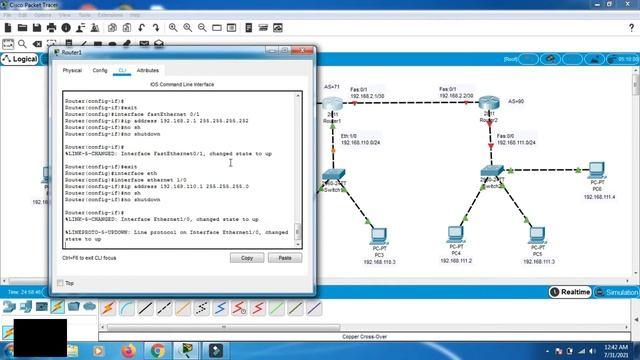This screenshot has height=360, width=640.
Task: Click inside the IOS CLI terminal area
Action: point(179,170)
